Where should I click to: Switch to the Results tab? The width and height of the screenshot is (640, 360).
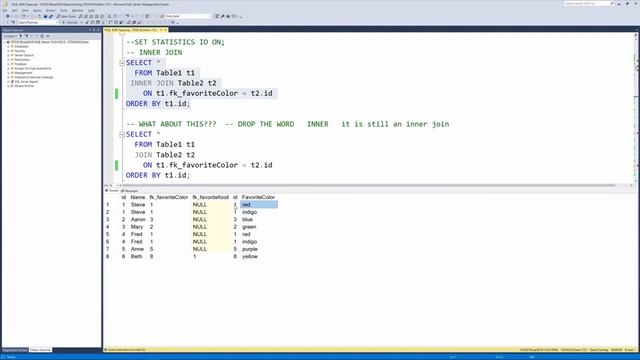(112, 191)
